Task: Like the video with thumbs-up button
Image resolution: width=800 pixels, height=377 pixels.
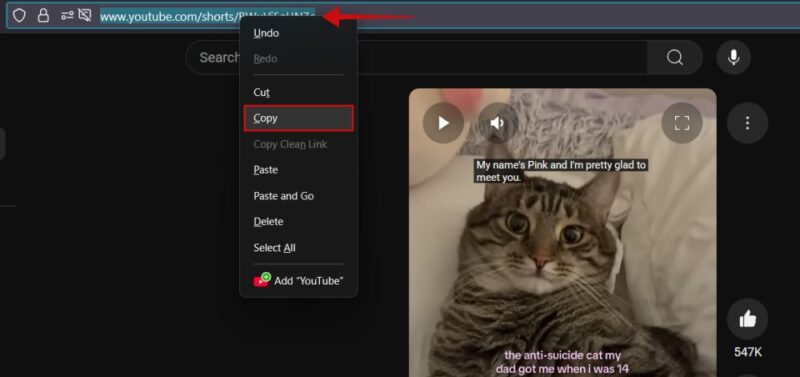Action: 747,319
